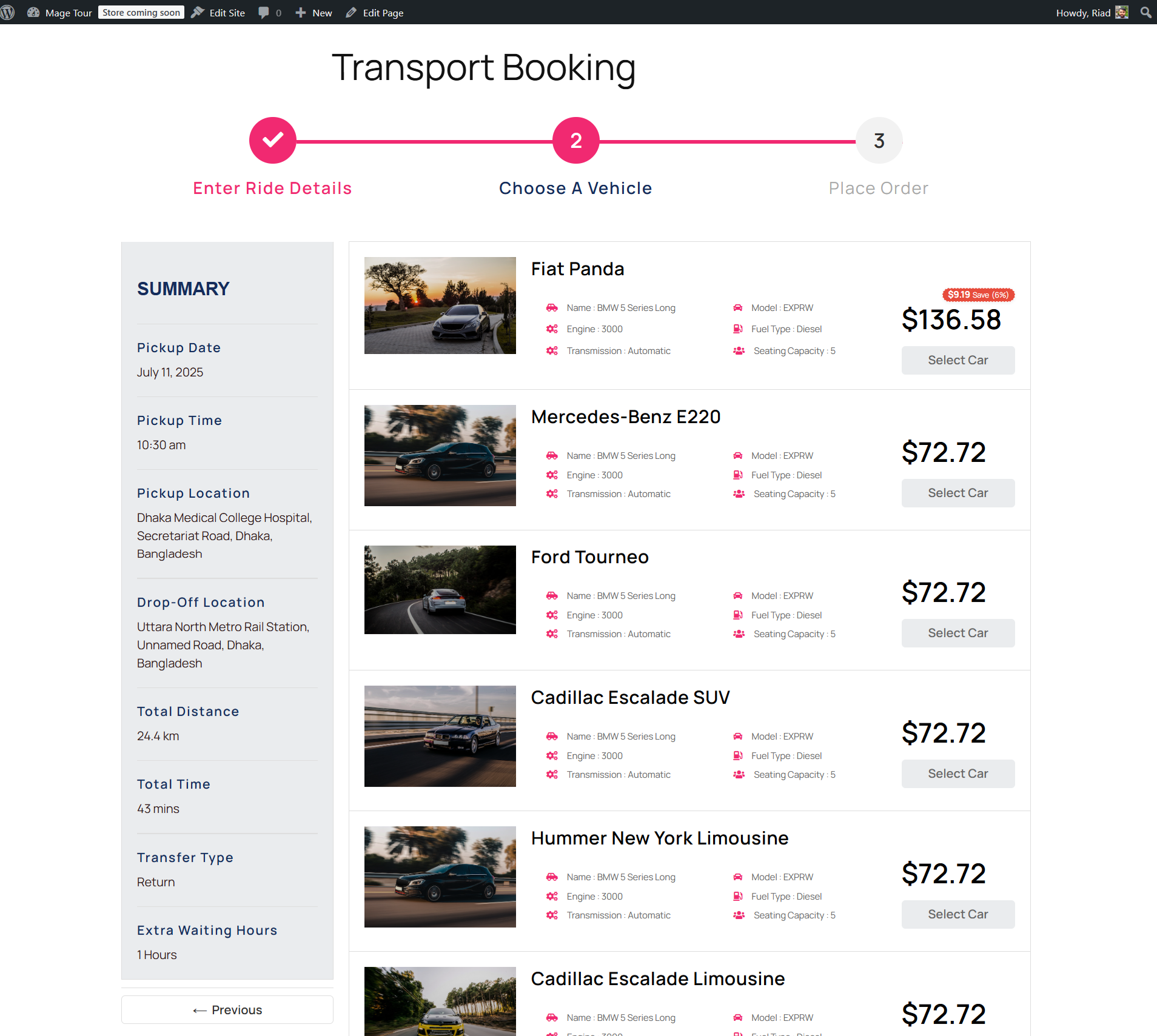Open the Edit Site menu item
This screenshot has width=1157, height=1036.
click(218, 12)
